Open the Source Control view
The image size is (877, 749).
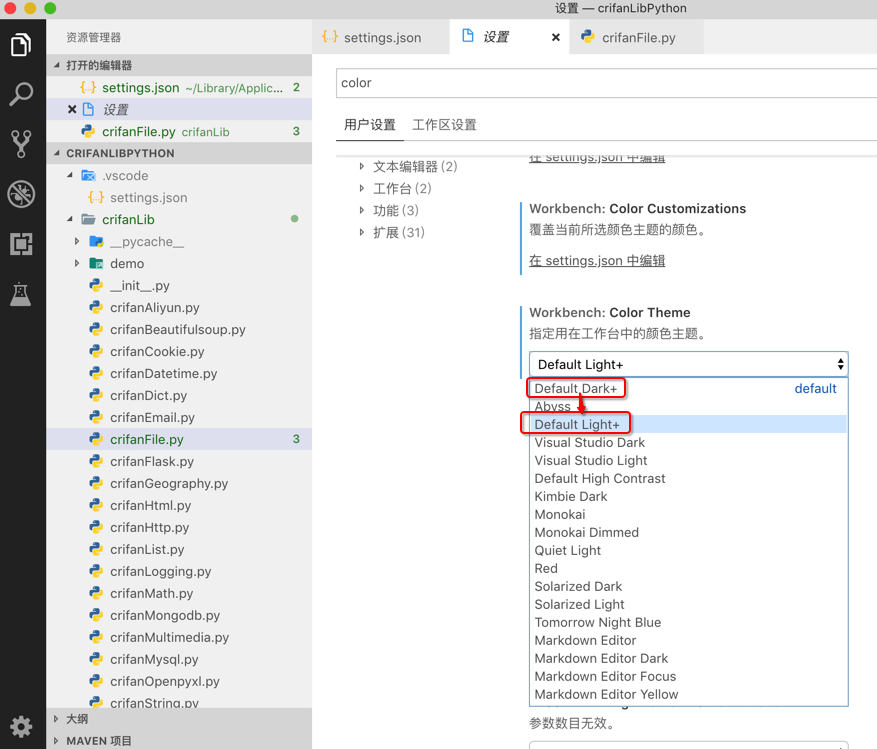point(21,144)
